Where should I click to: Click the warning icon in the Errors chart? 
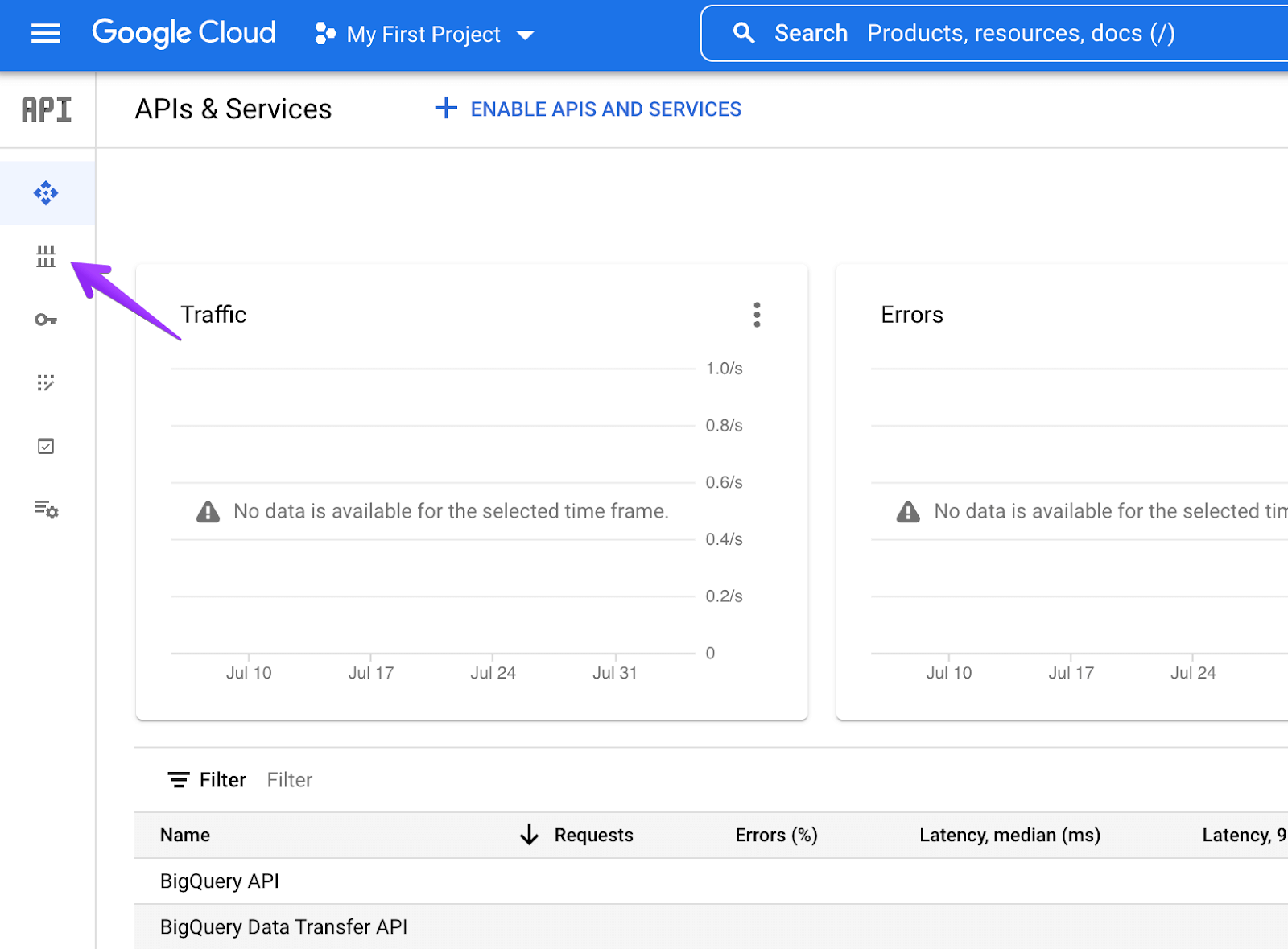coord(908,511)
